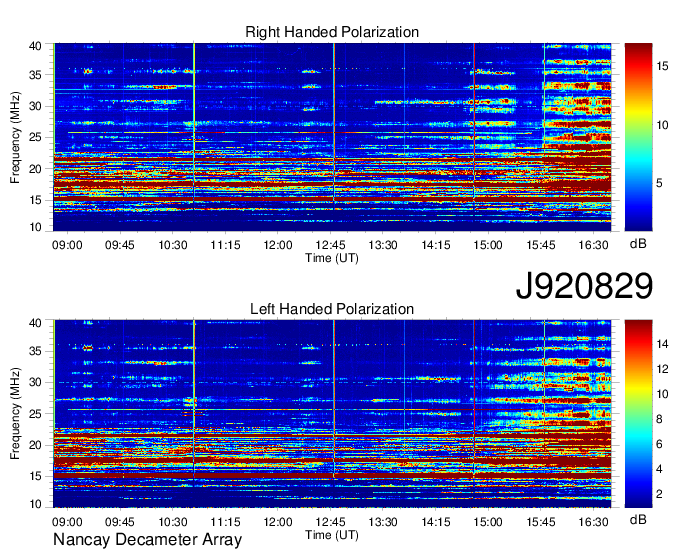Image resolution: width=680 pixels, height=552 pixels.
Task: Click the 09:00 tick on Right Handed time axis
Action: [x=67, y=245]
